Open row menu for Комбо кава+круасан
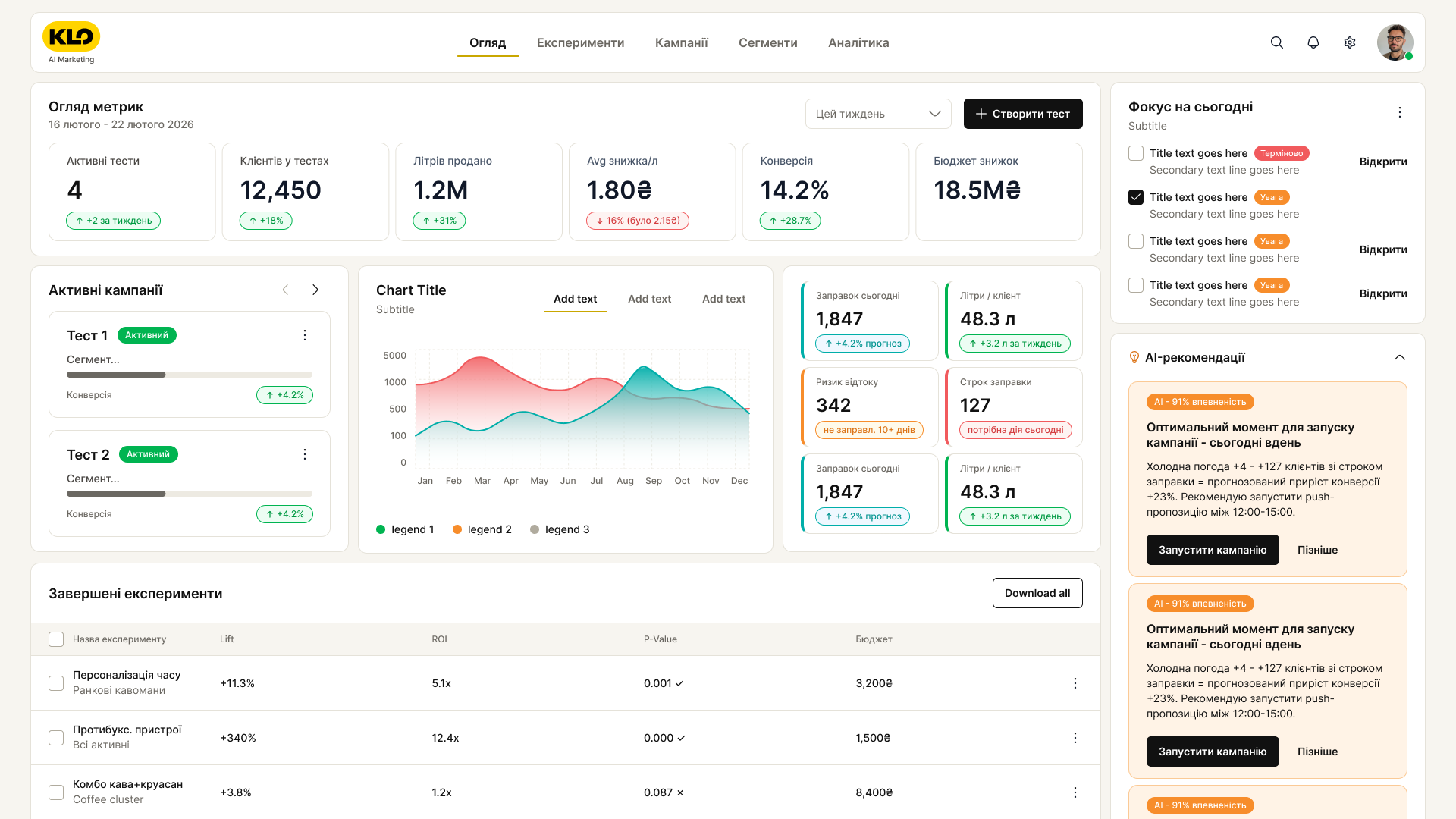 pos(1075,792)
